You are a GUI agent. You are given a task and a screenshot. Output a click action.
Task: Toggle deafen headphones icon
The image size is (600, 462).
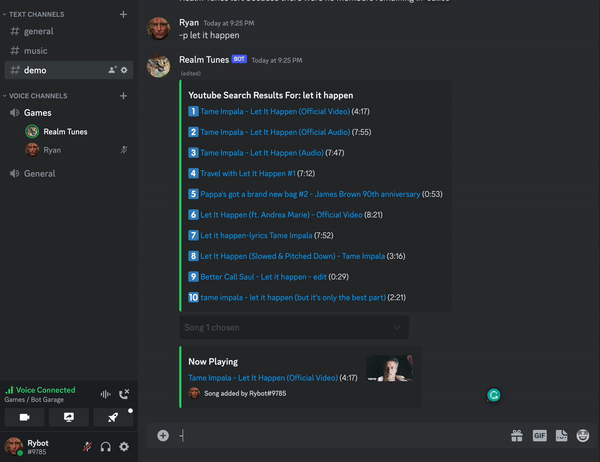click(x=106, y=447)
